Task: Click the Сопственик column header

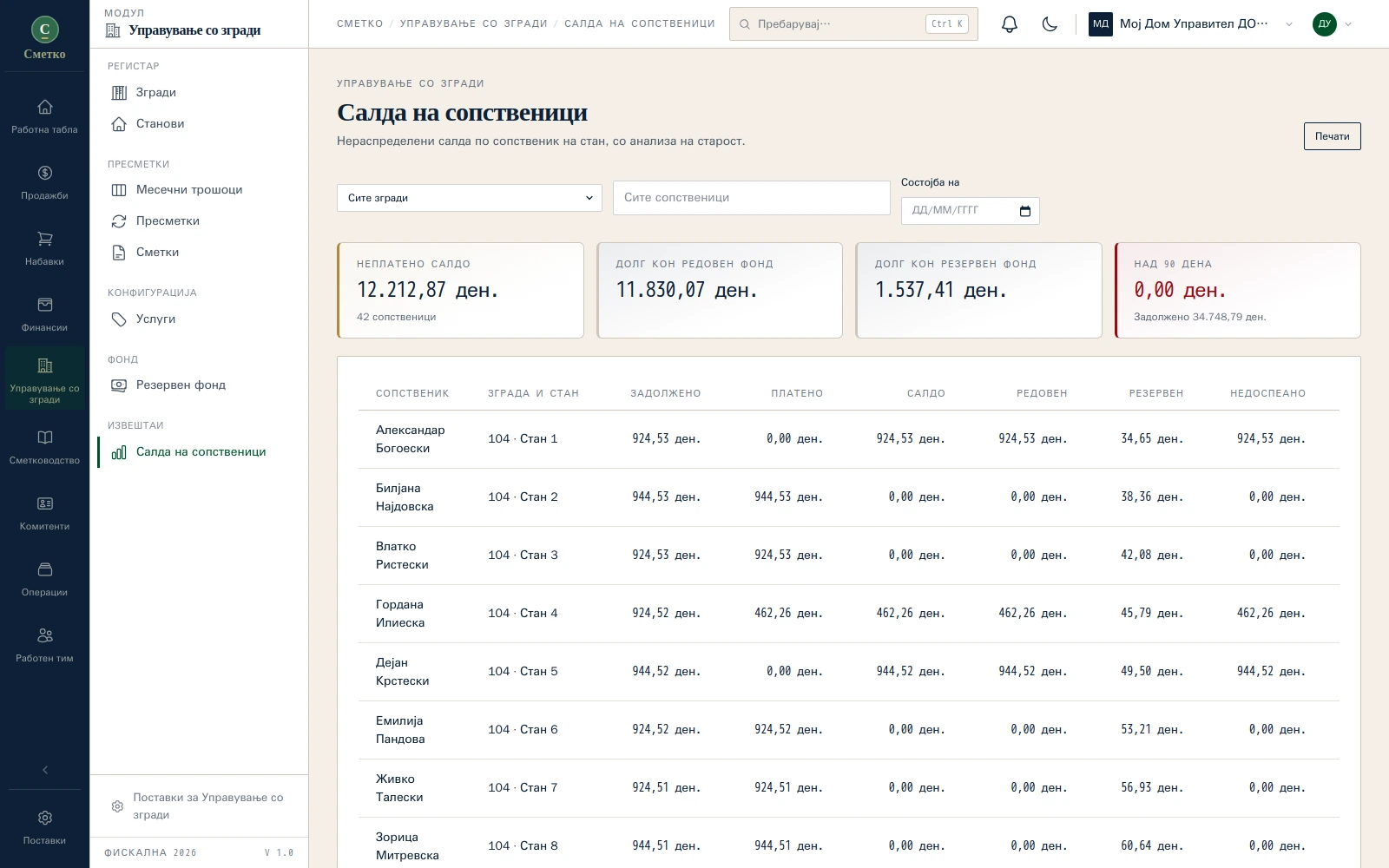Action: coord(412,393)
